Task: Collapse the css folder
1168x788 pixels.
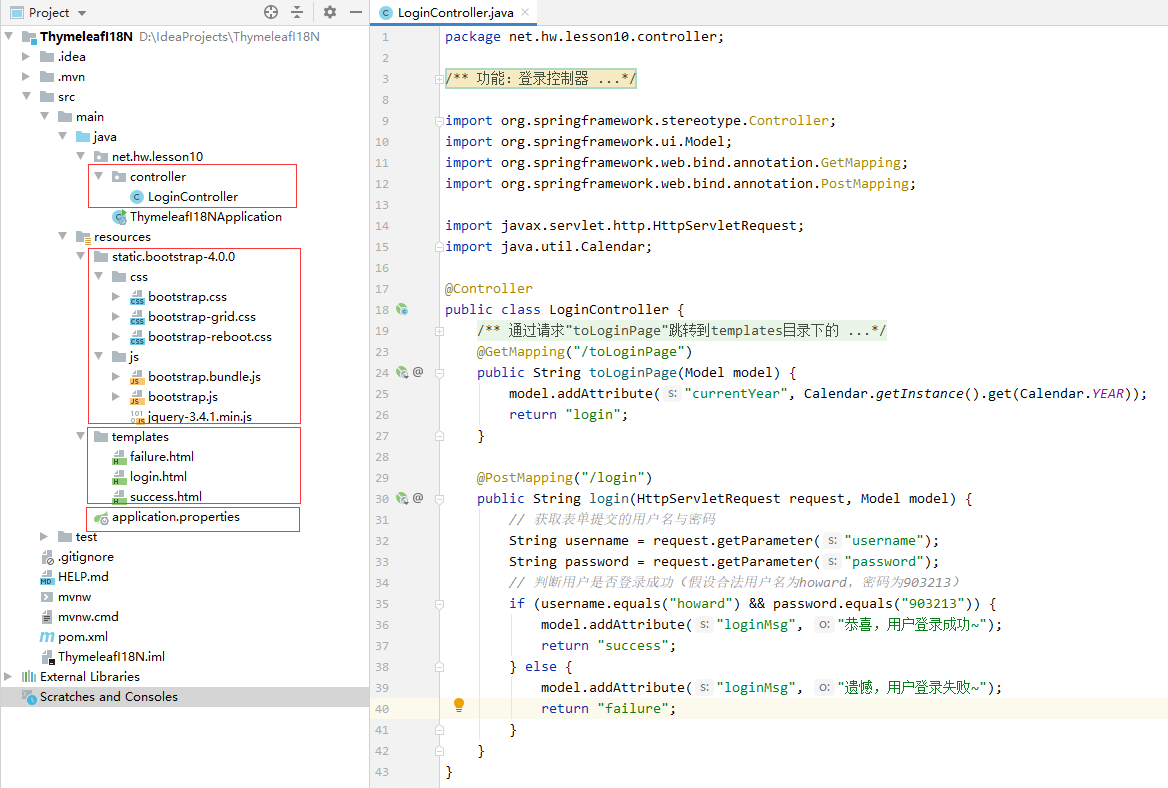Action: pyautogui.click(x=98, y=276)
